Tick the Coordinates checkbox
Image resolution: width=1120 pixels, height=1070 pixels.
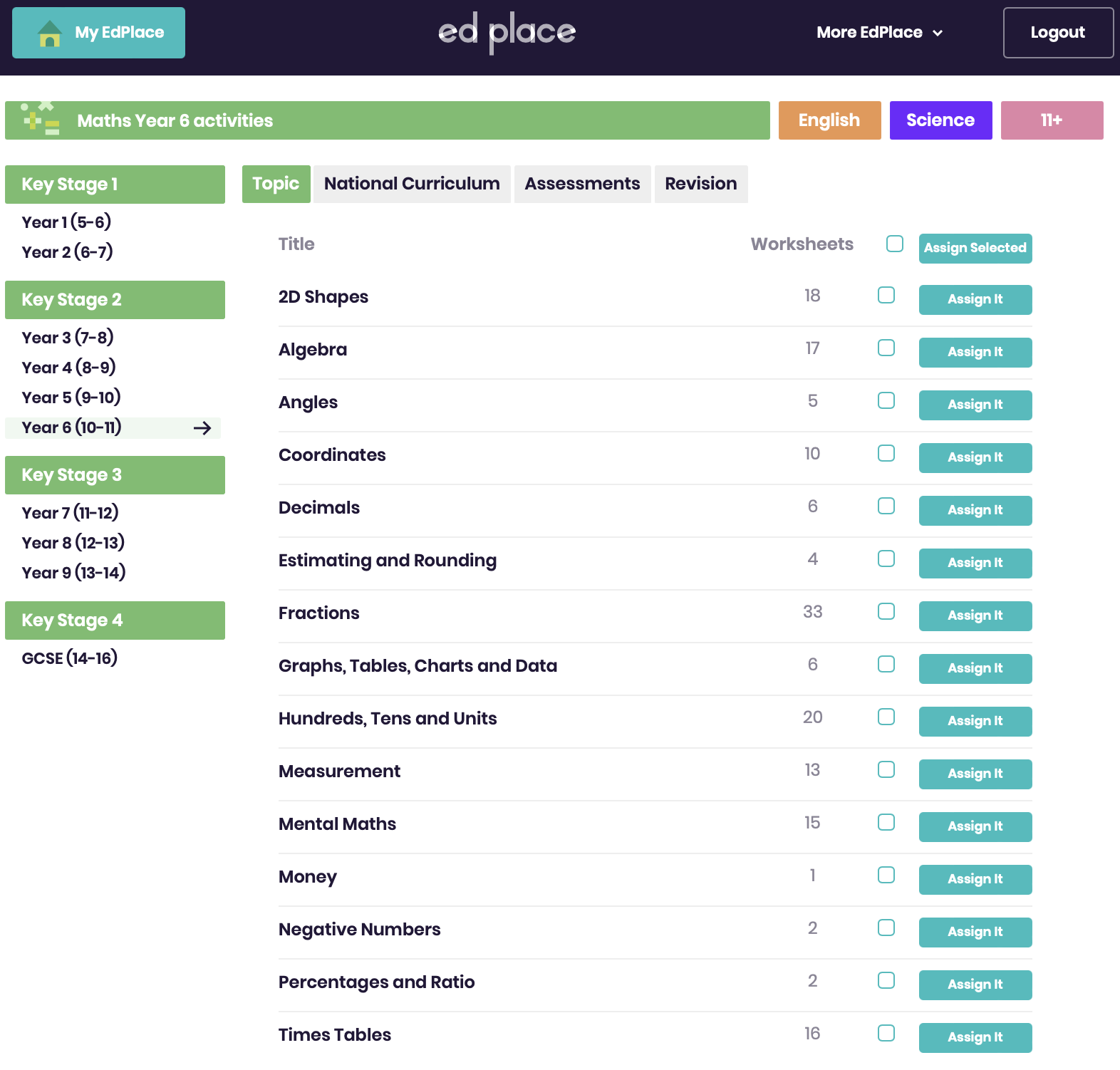click(886, 453)
